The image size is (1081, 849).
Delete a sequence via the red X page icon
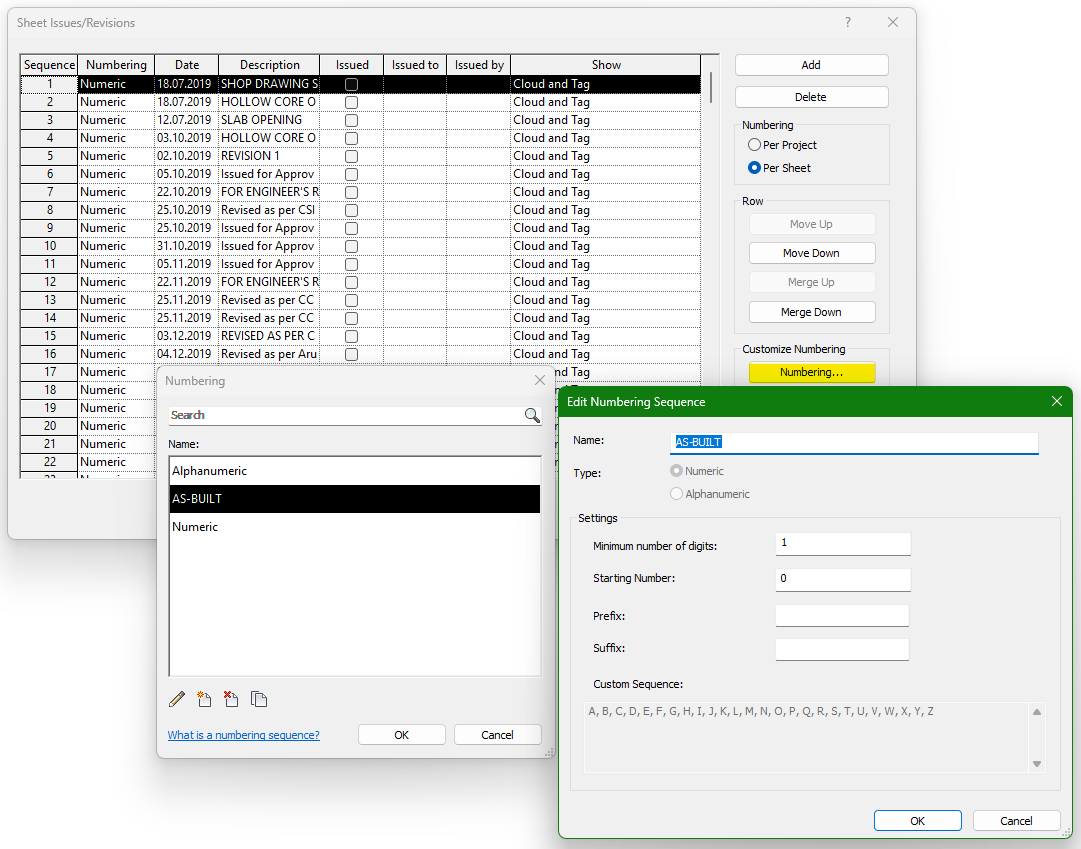[231, 699]
